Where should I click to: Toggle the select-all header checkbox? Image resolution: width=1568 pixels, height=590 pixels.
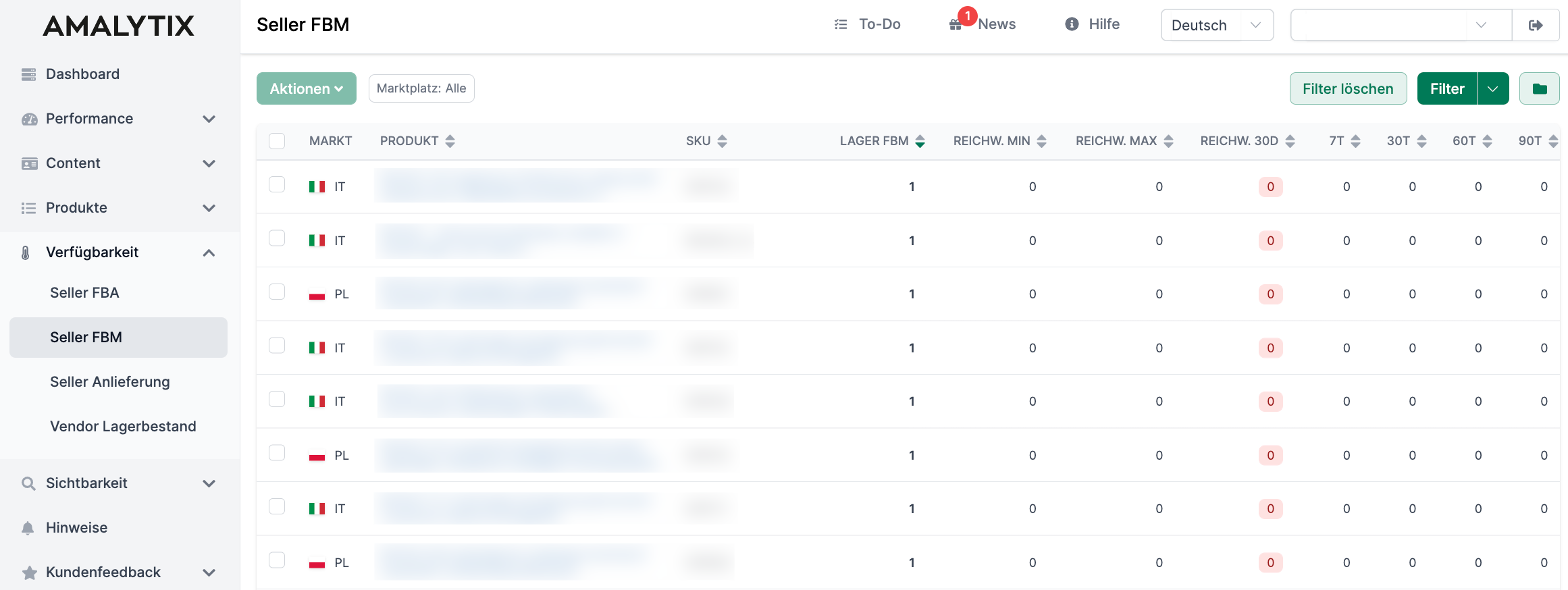tap(277, 141)
